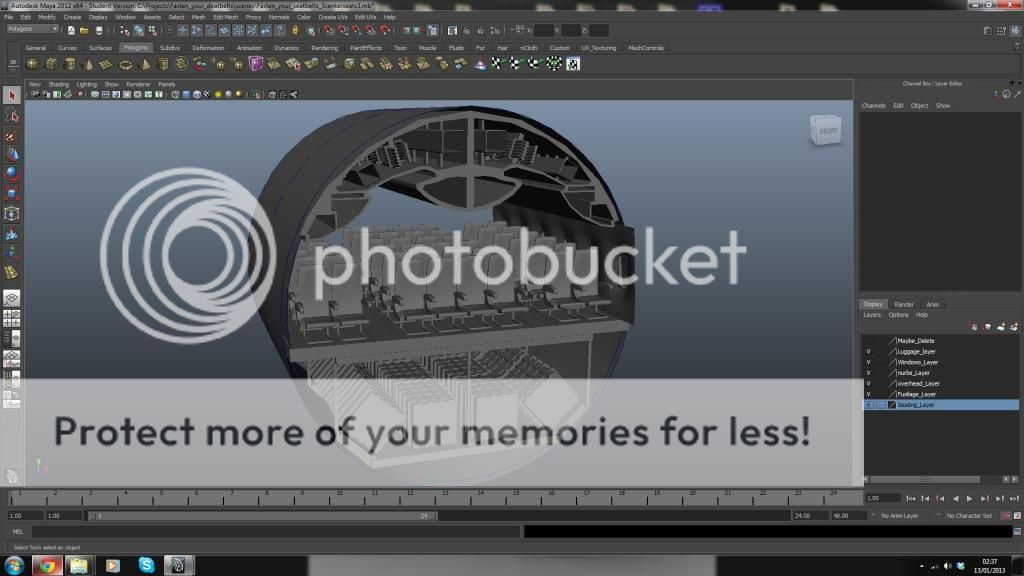
Task: Click the polygon sphere shelf icon
Action: [x=31, y=64]
